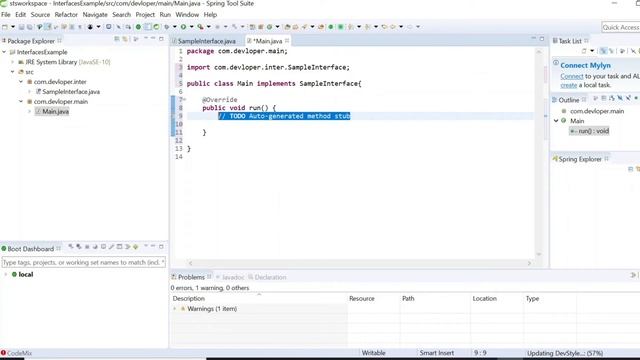Open the New Task dropdown in Task List
The height and width of the screenshot is (360, 640).
pos(592,51)
